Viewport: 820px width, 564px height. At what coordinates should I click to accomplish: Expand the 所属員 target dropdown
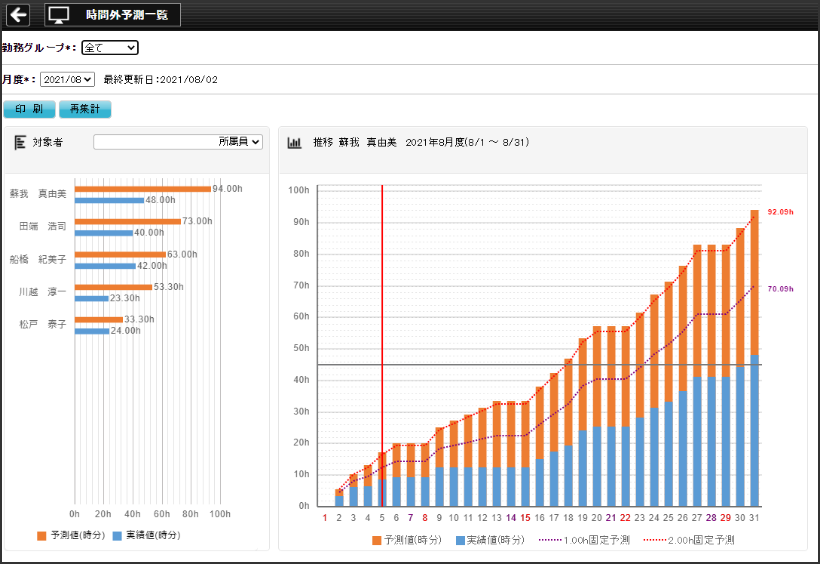[x=178, y=142]
